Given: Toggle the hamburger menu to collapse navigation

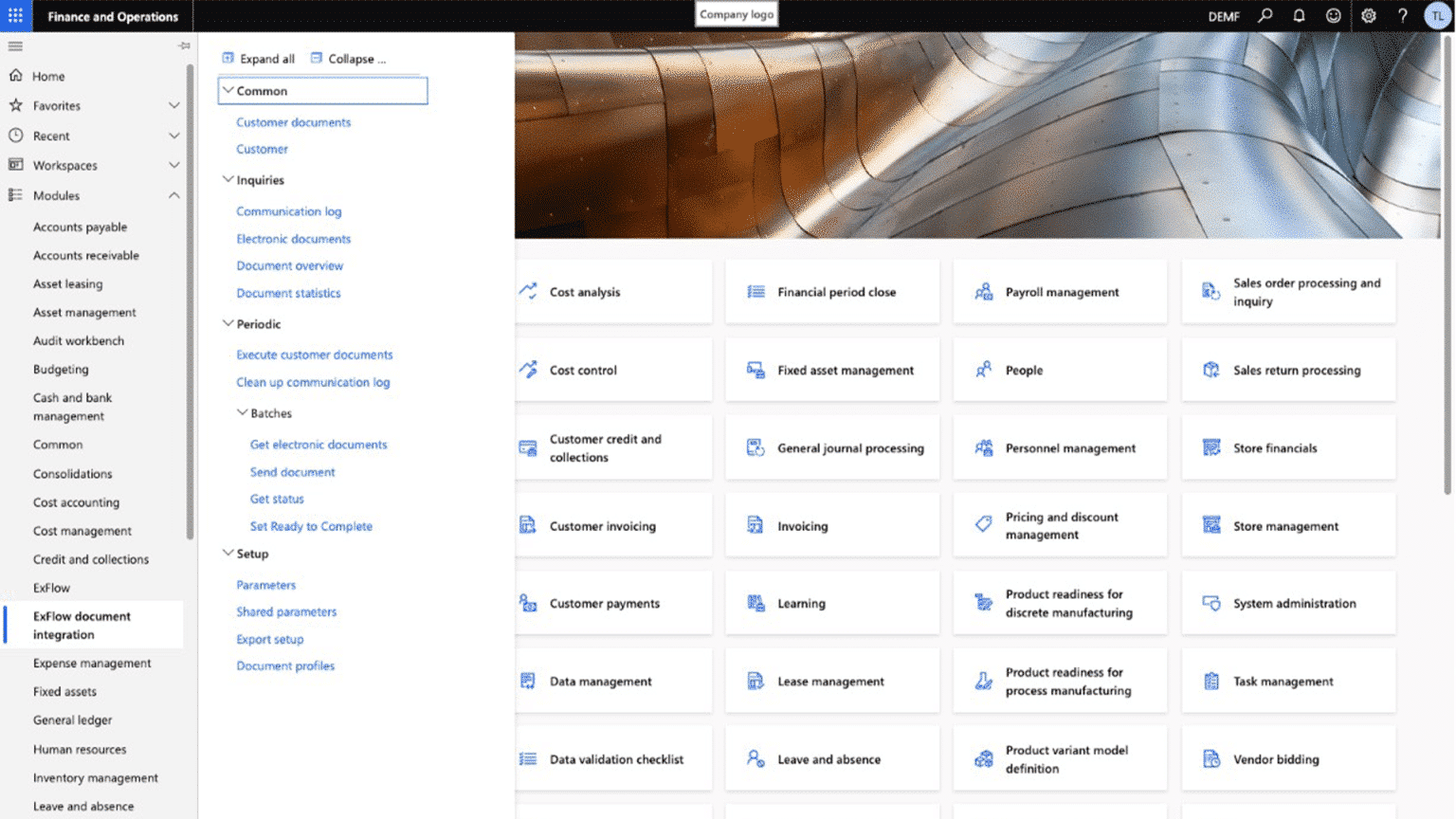Looking at the screenshot, I should coord(15,45).
